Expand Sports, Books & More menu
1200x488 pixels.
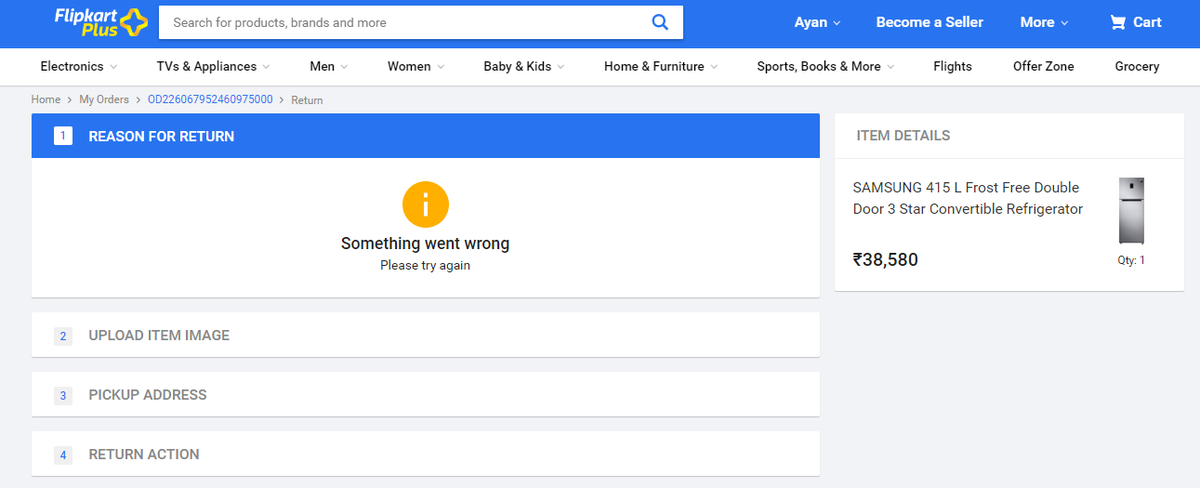pyautogui.click(x=826, y=66)
